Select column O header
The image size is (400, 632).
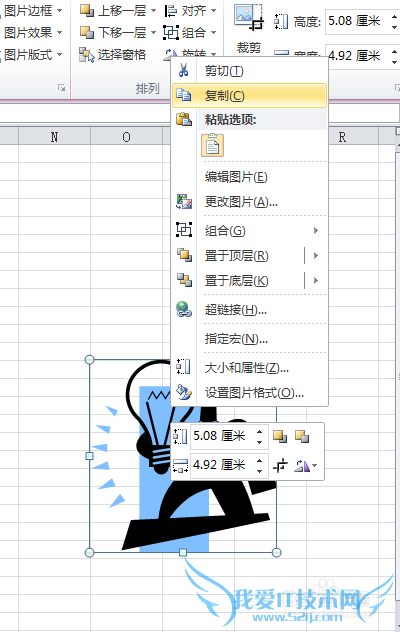click(127, 137)
